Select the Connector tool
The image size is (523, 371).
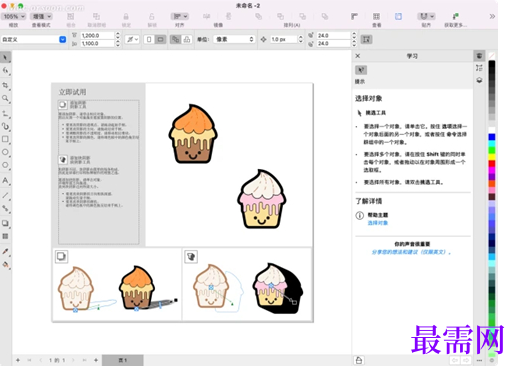click(x=5, y=209)
